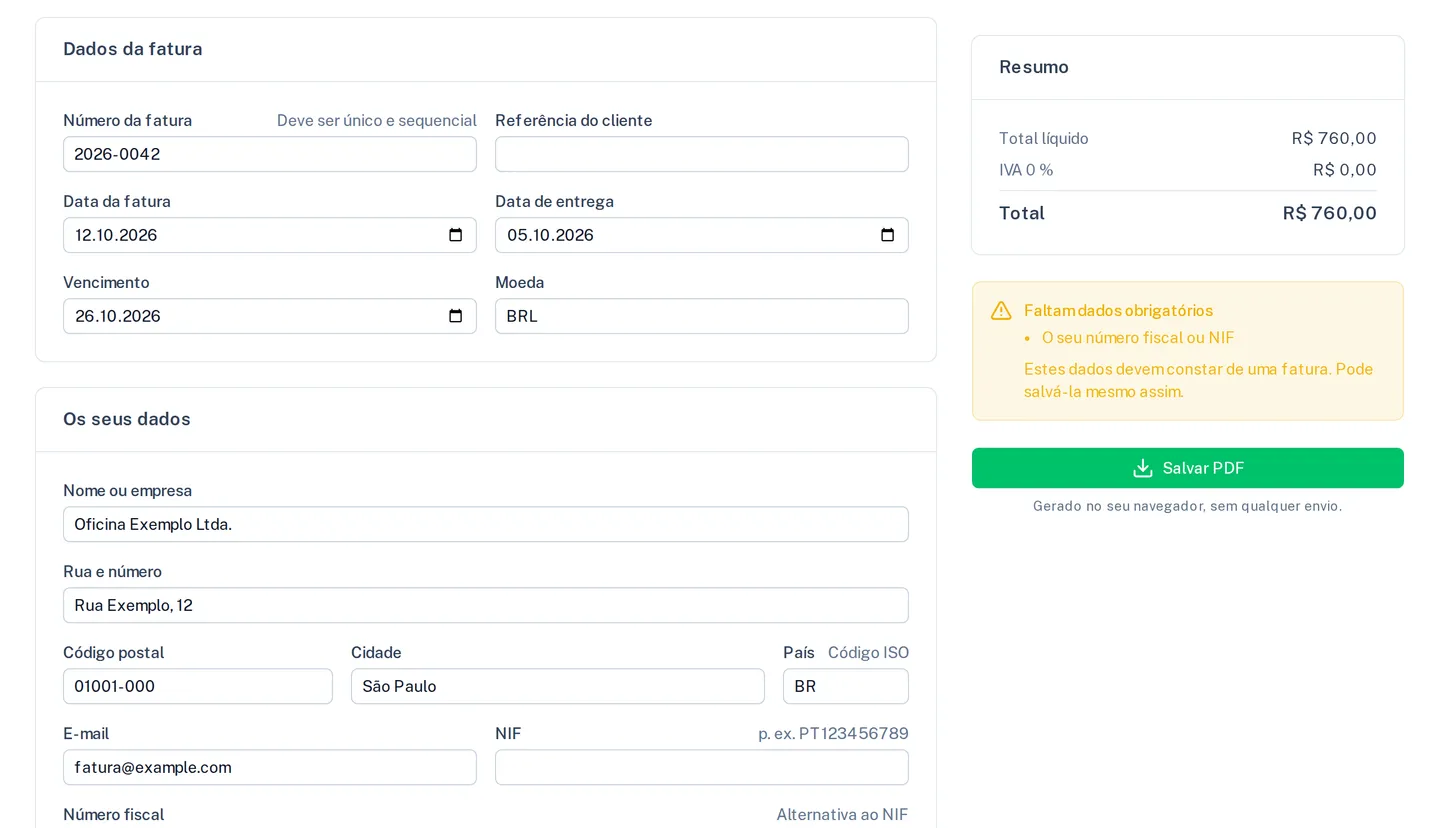The image size is (1440, 828).
Task: Click the "Número fiscal" label
Action: tap(114, 815)
